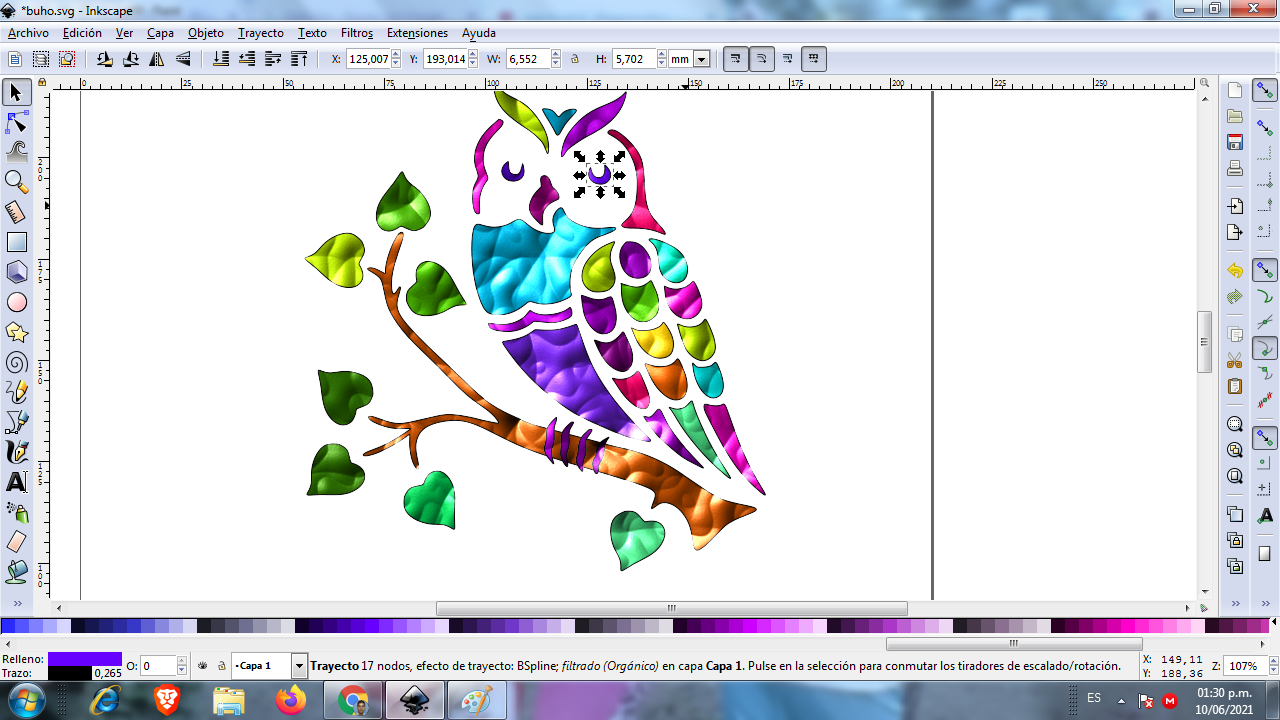Raise selection to top
The image size is (1280, 720).
click(300, 59)
